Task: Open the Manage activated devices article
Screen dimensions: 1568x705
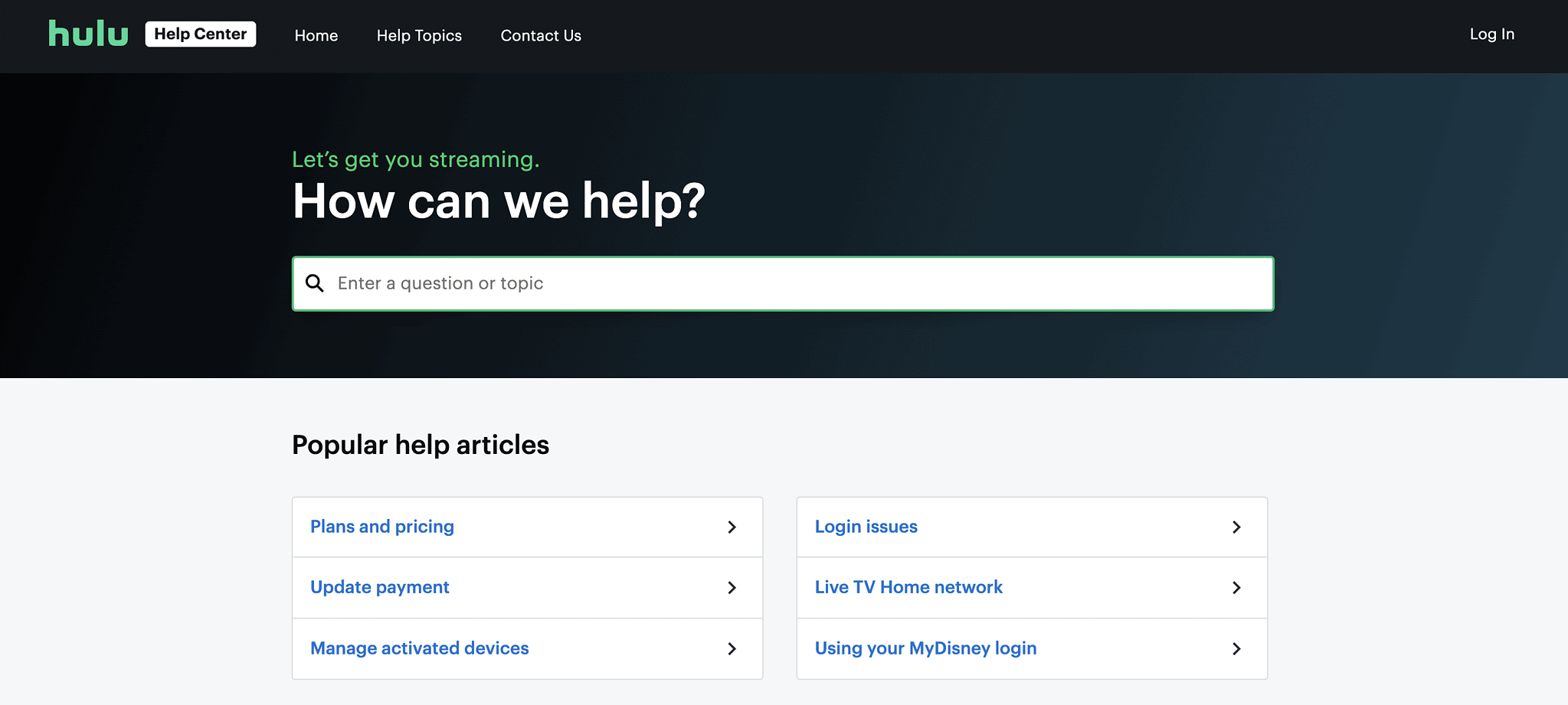Action: point(419,648)
